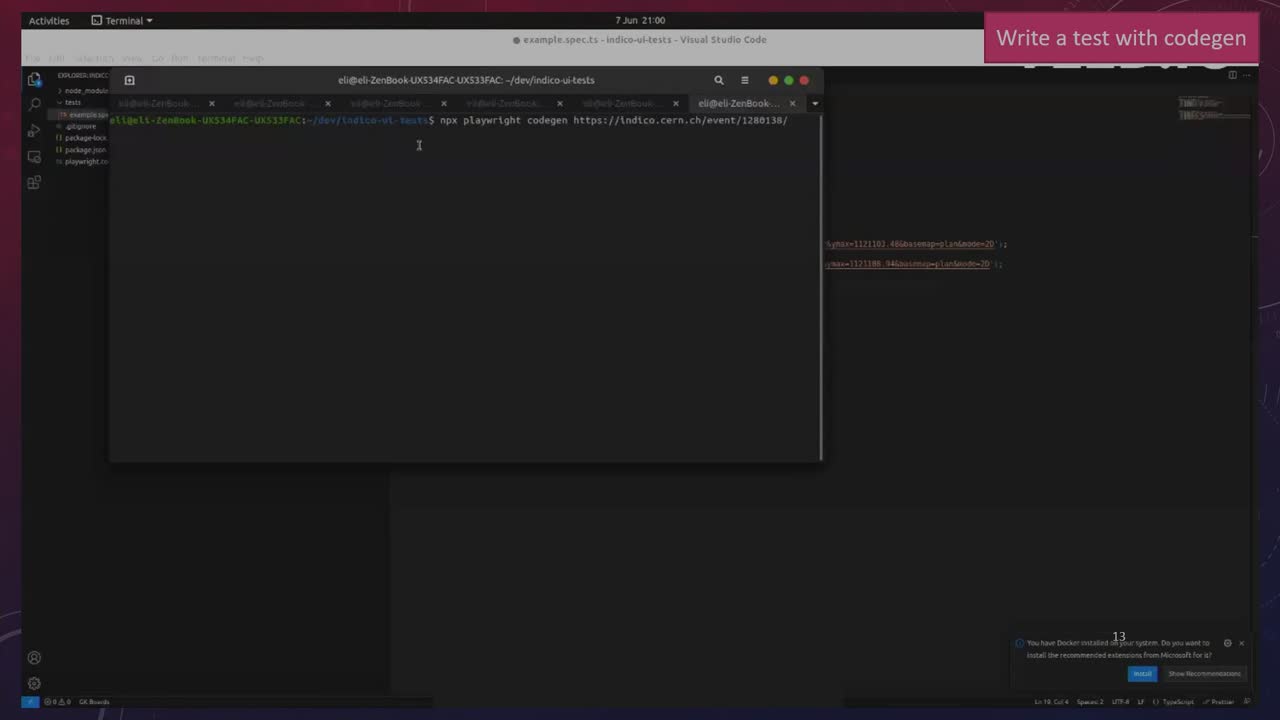Image resolution: width=1280 pixels, height=720 pixels.
Task: Open the playwright config file in Explorer
Action: pos(84,161)
